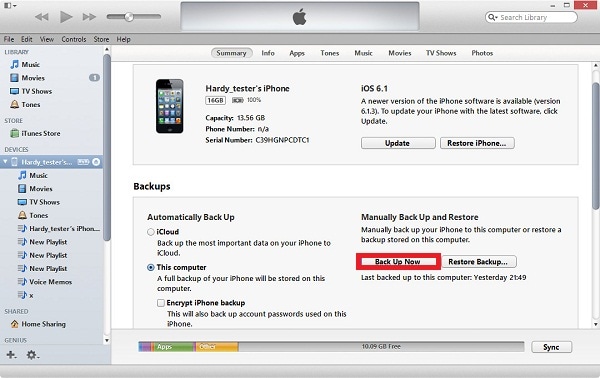This screenshot has width=600, height=378.
Task: Switch to the Movies tab
Action: click(x=399, y=53)
